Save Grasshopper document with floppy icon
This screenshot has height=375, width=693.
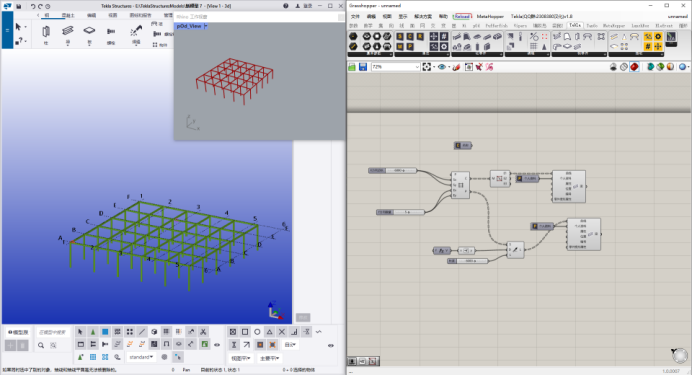pos(363,67)
